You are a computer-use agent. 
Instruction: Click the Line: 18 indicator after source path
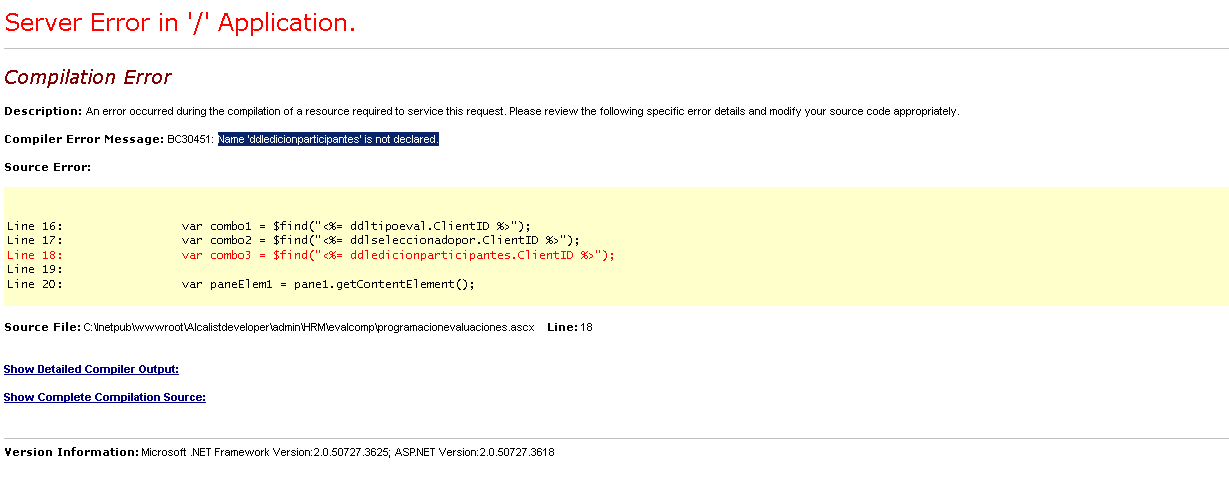[x=570, y=327]
